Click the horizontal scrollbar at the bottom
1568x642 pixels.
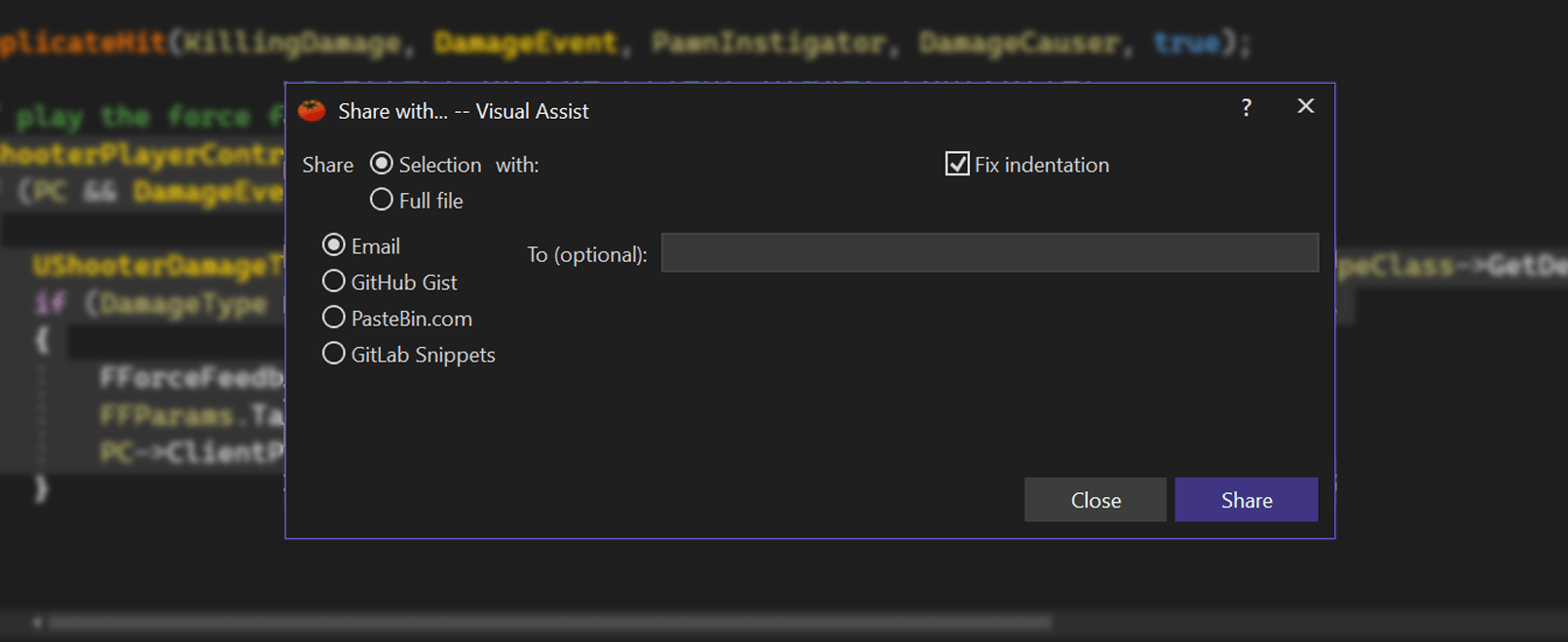pyautogui.click(x=550, y=622)
